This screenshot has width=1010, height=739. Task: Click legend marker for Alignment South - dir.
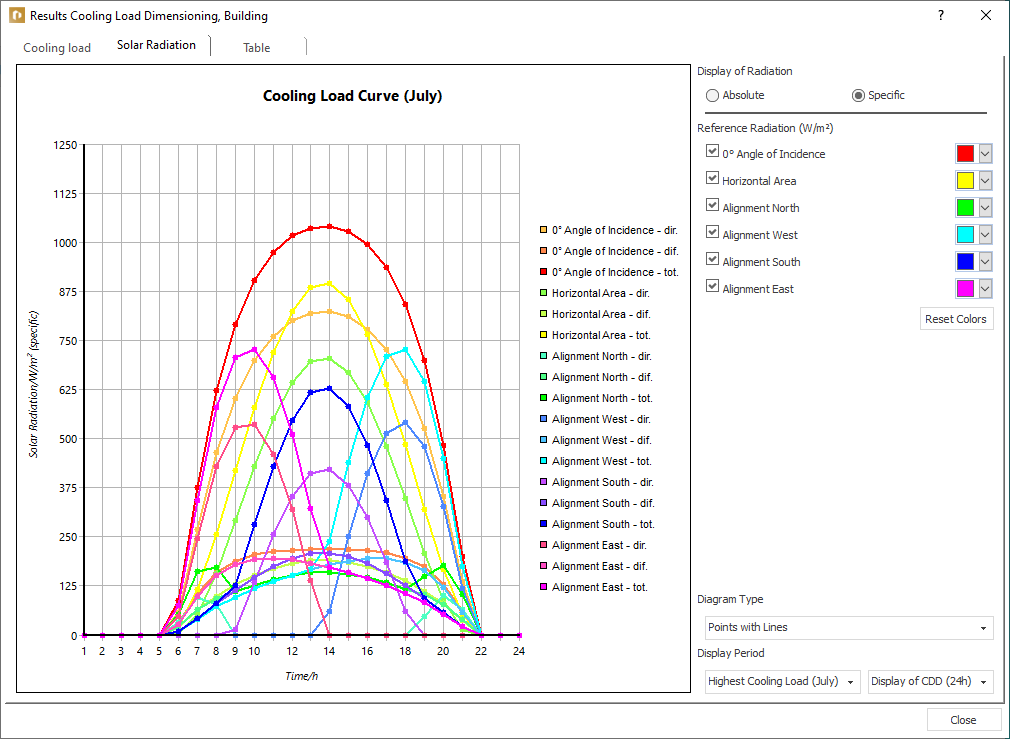click(x=543, y=482)
